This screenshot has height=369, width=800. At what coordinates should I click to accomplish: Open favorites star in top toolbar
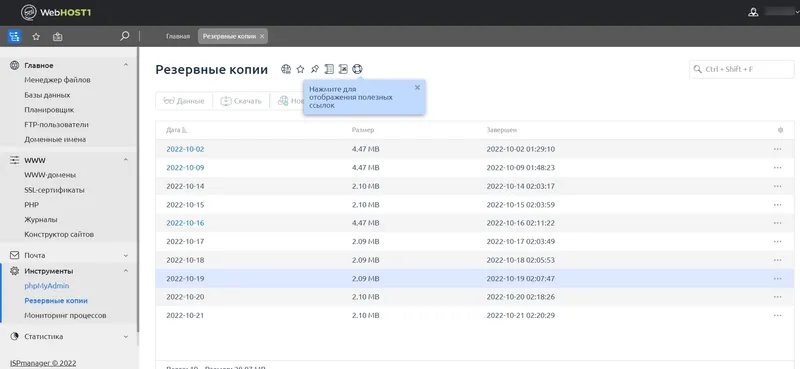36,37
